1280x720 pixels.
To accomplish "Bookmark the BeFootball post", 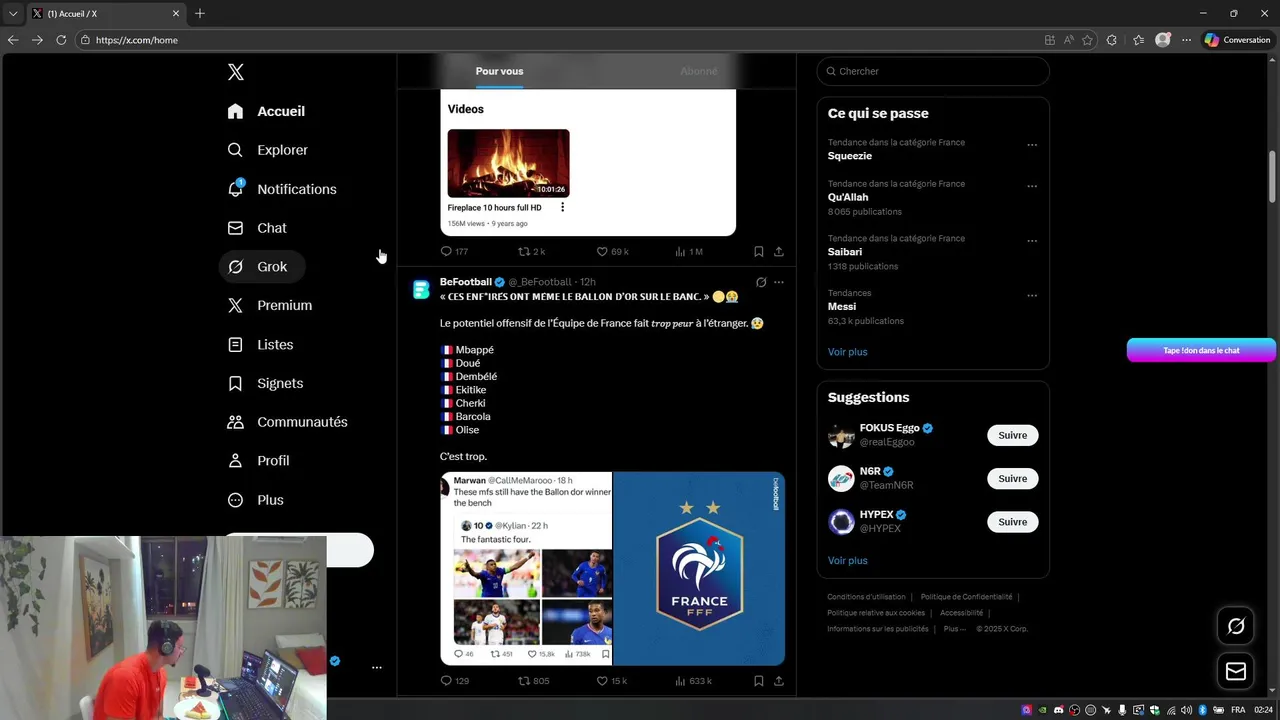I will [758, 681].
